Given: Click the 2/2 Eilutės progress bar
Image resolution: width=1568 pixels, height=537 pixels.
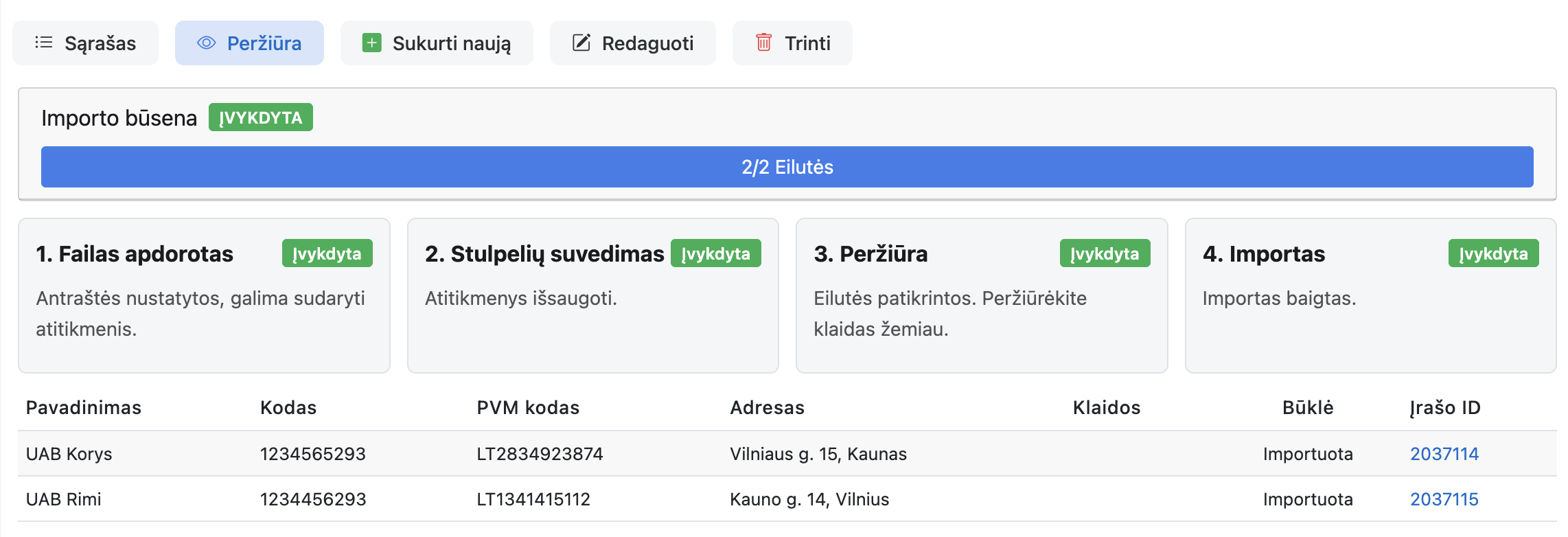Looking at the screenshot, I should pos(787,167).
